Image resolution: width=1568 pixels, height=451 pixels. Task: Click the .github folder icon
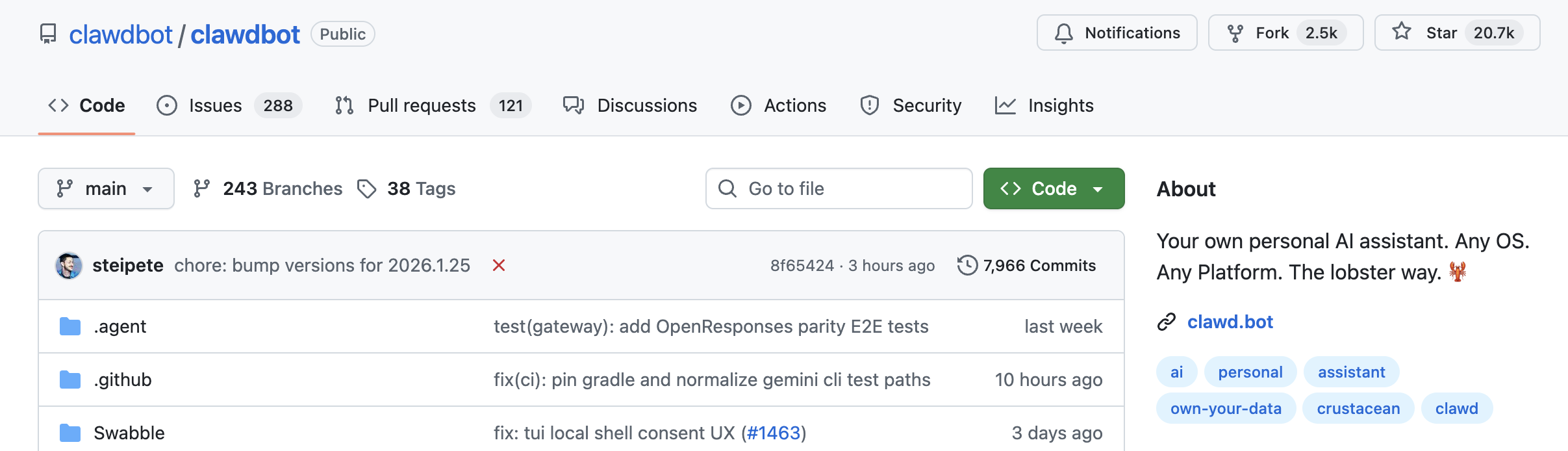click(x=70, y=380)
